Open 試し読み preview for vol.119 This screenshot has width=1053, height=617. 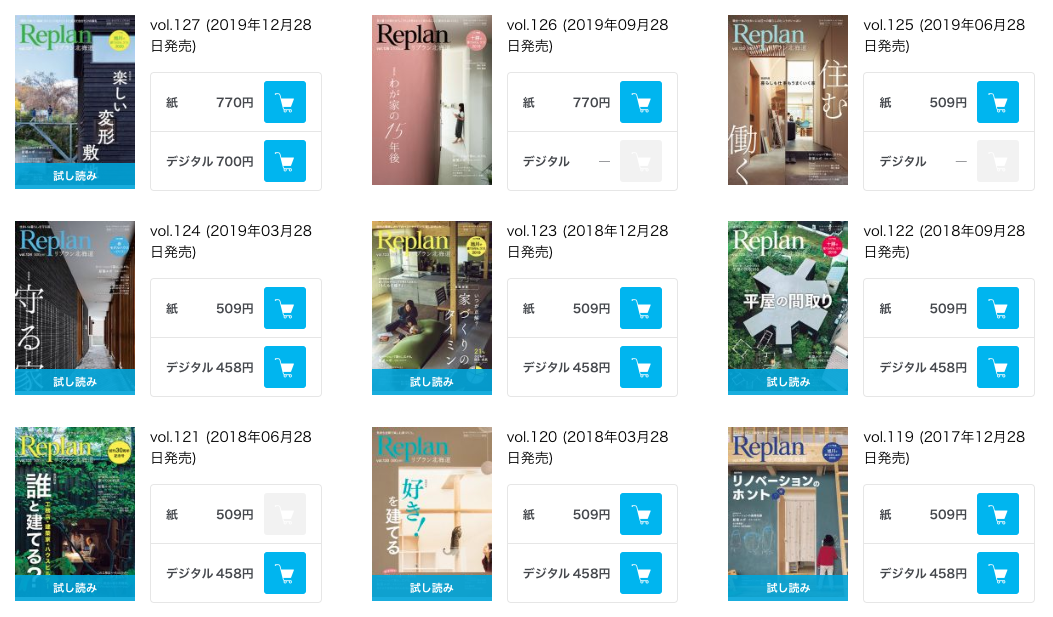click(788, 588)
